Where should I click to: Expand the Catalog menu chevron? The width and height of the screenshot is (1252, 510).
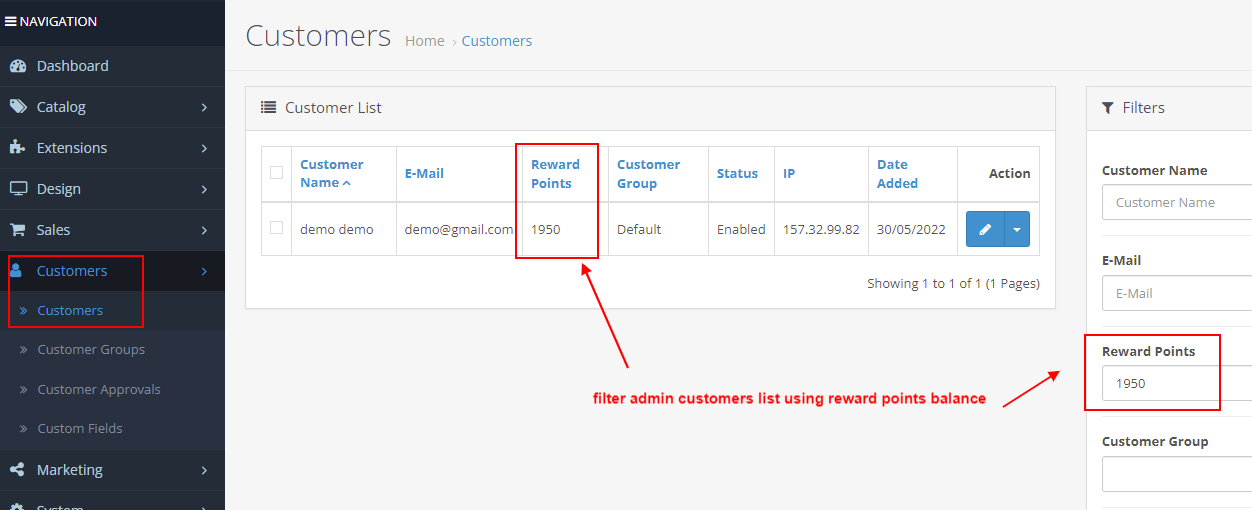[204, 107]
